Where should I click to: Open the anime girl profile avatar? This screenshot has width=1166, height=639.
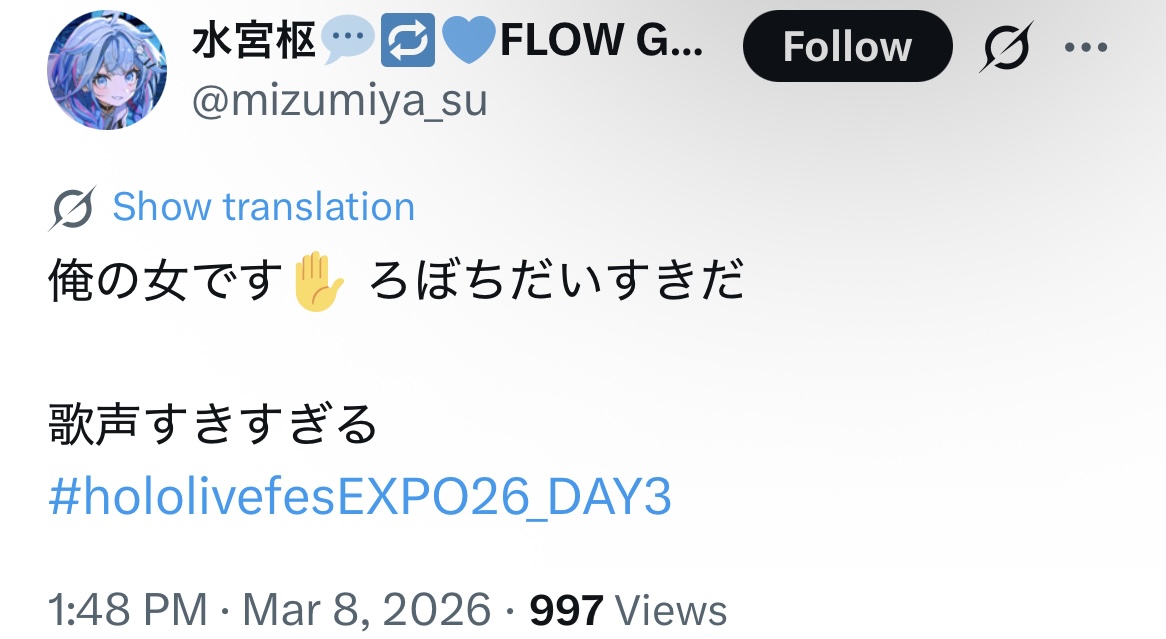(x=106, y=70)
